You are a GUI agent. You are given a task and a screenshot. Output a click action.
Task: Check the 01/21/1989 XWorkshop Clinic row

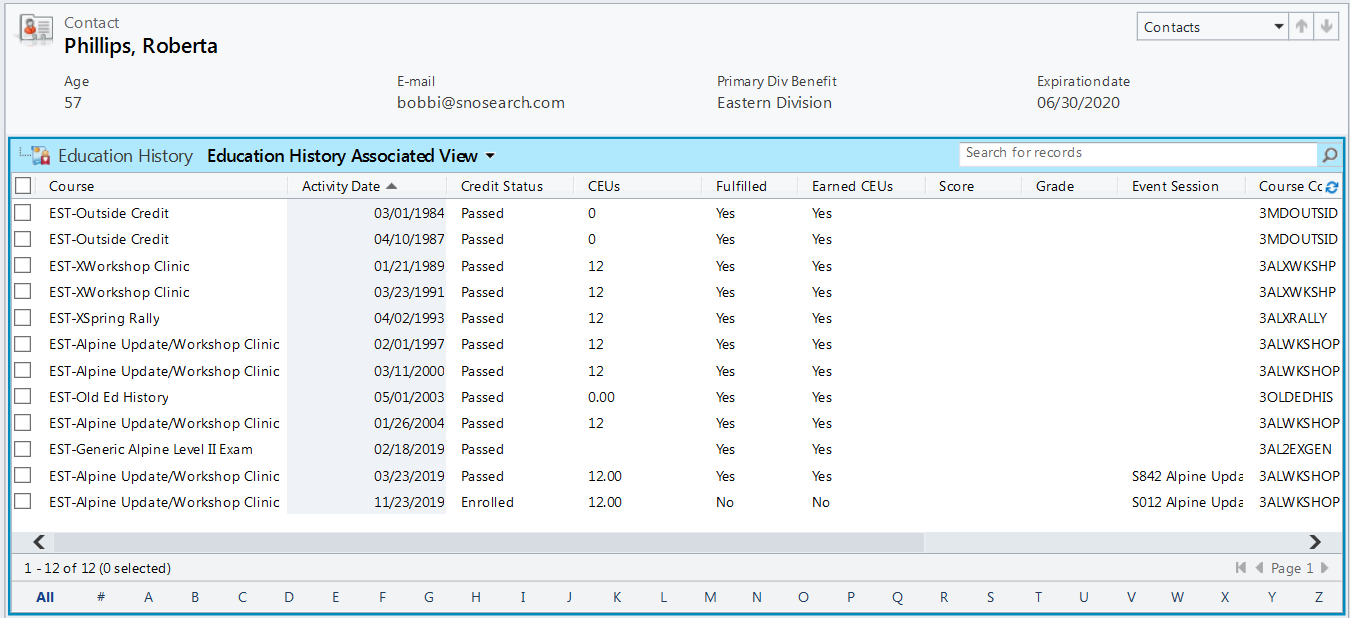tap(23, 266)
